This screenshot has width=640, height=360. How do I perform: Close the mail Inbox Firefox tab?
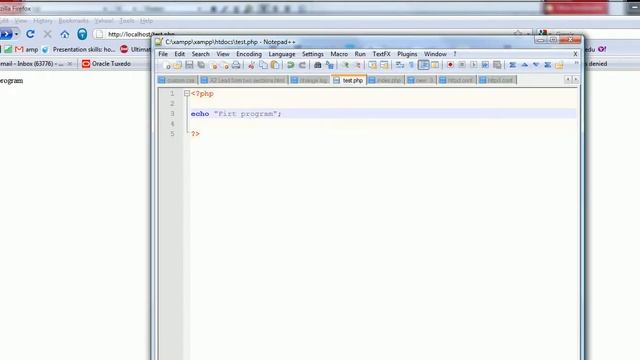coord(70,64)
